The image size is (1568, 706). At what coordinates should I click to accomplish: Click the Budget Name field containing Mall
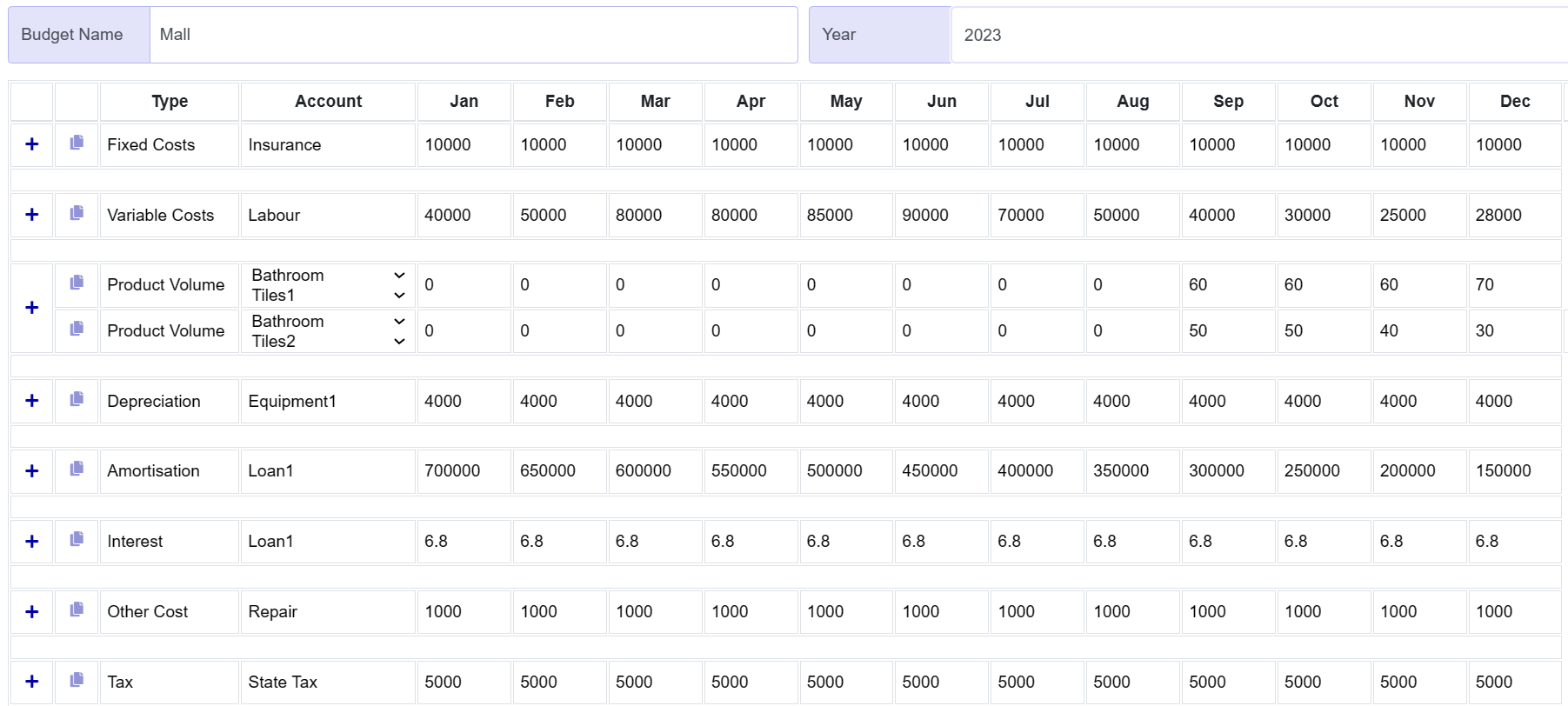(472, 35)
